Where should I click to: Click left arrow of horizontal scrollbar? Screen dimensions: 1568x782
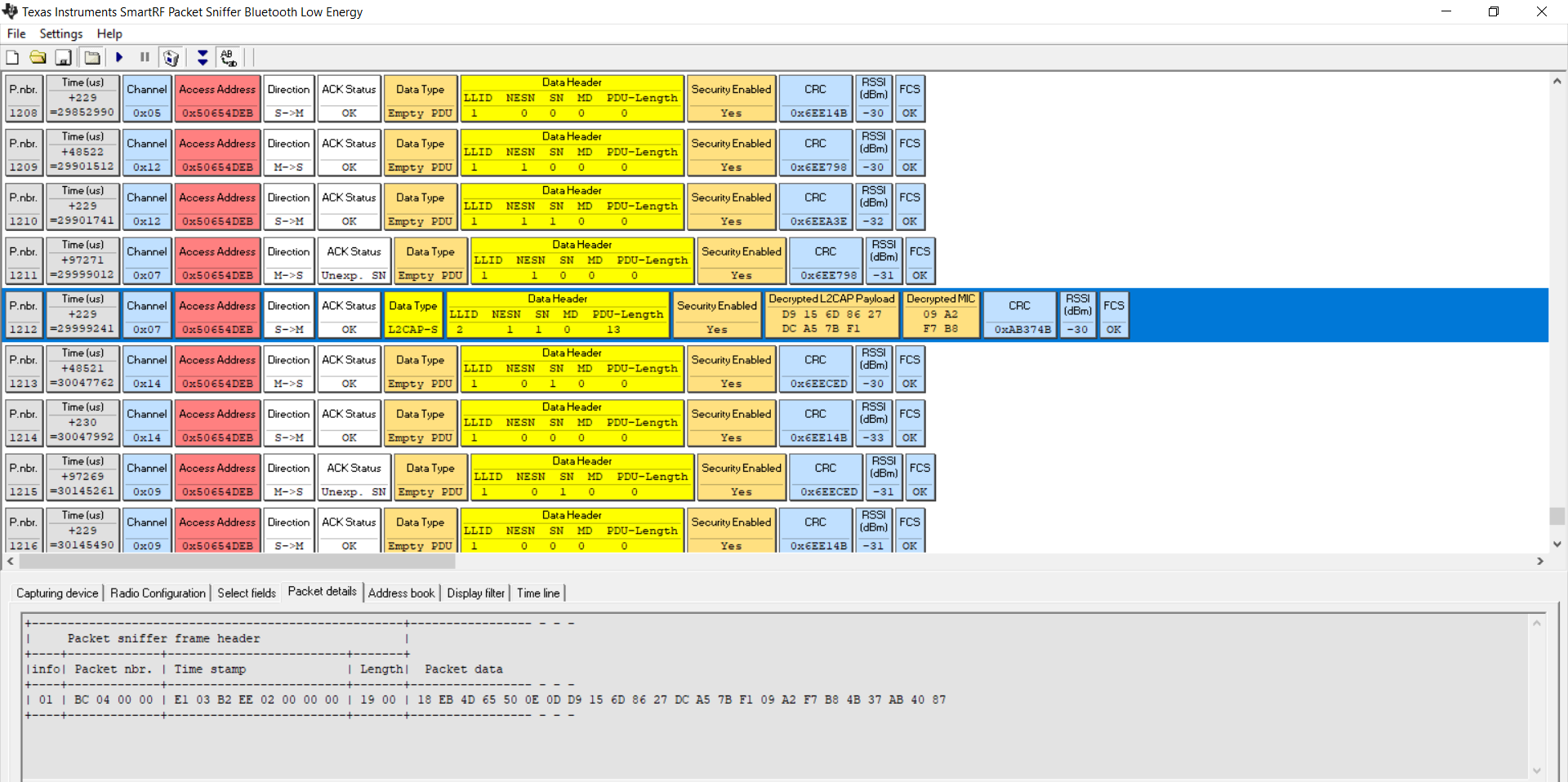(x=11, y=562)
